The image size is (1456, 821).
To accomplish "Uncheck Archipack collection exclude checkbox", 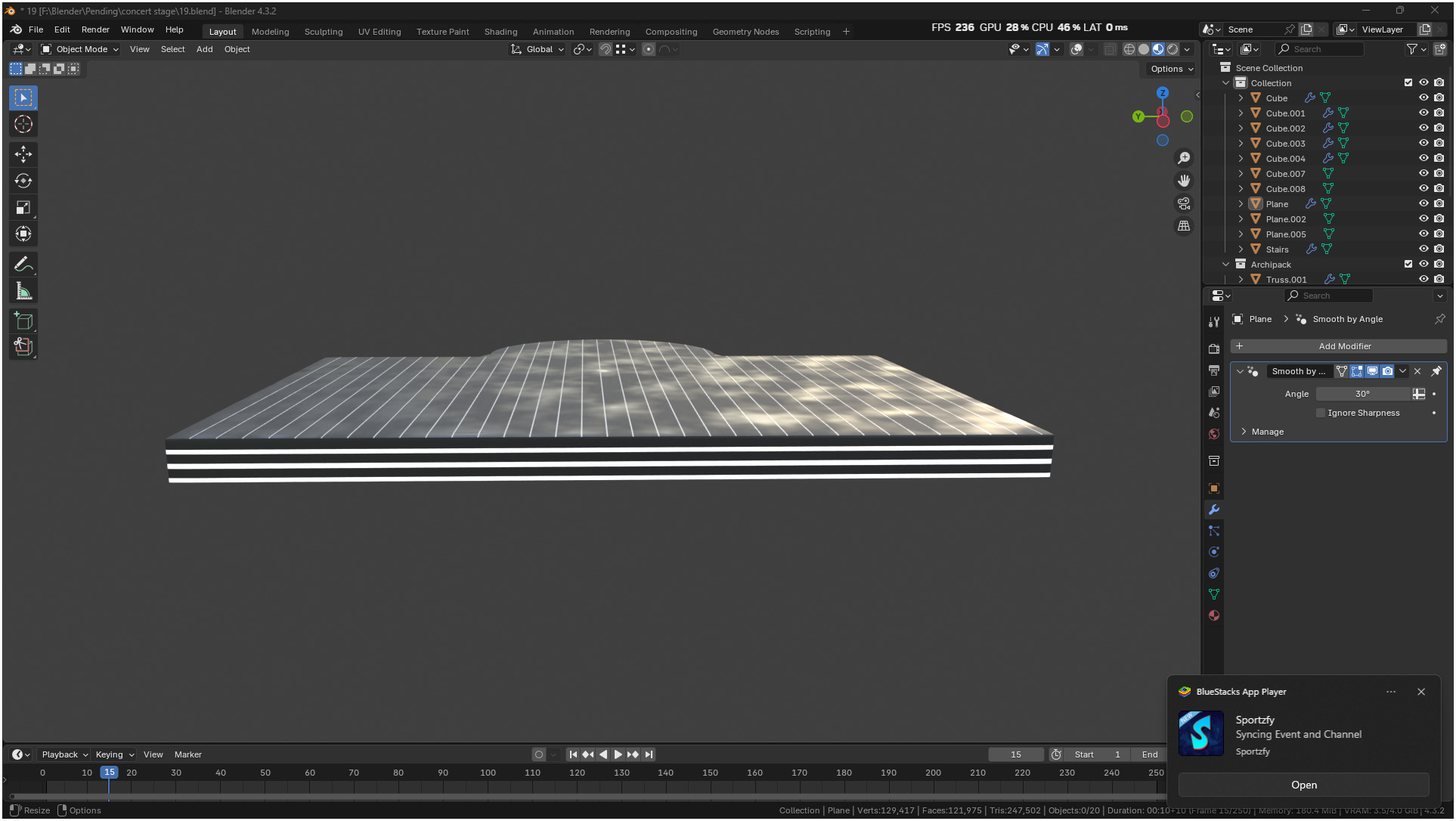I will (x=1408, y=264).
